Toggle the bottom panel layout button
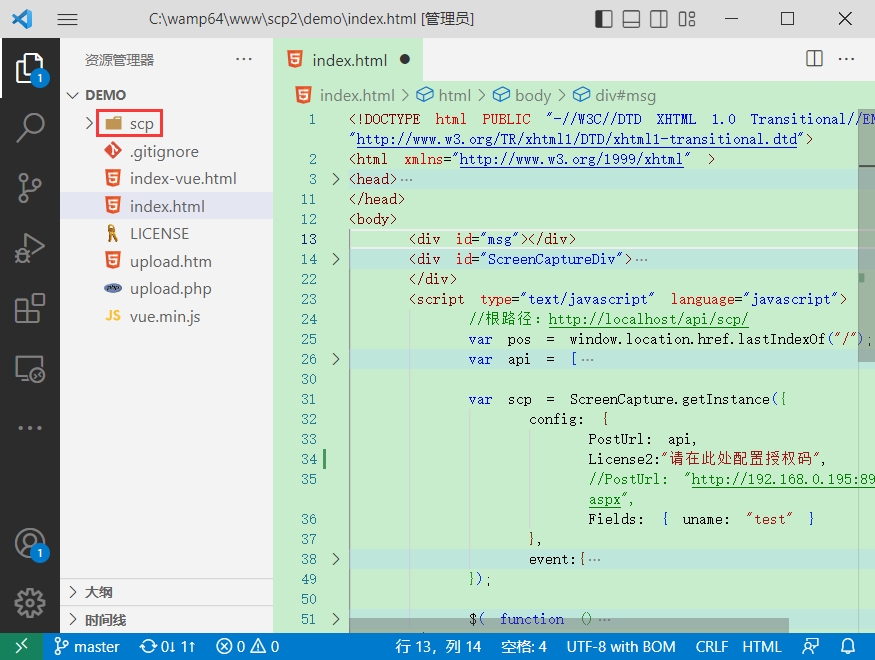The height and width of the screenshot is (660, 875). tap(631, 19)
